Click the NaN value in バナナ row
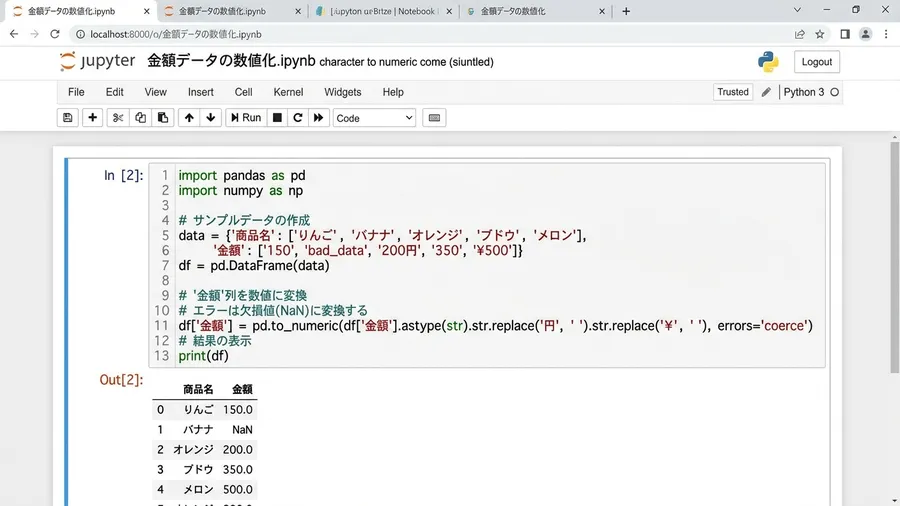Viewport: 900px width, 506px height. pyautogui.click(x=242, y=430)
